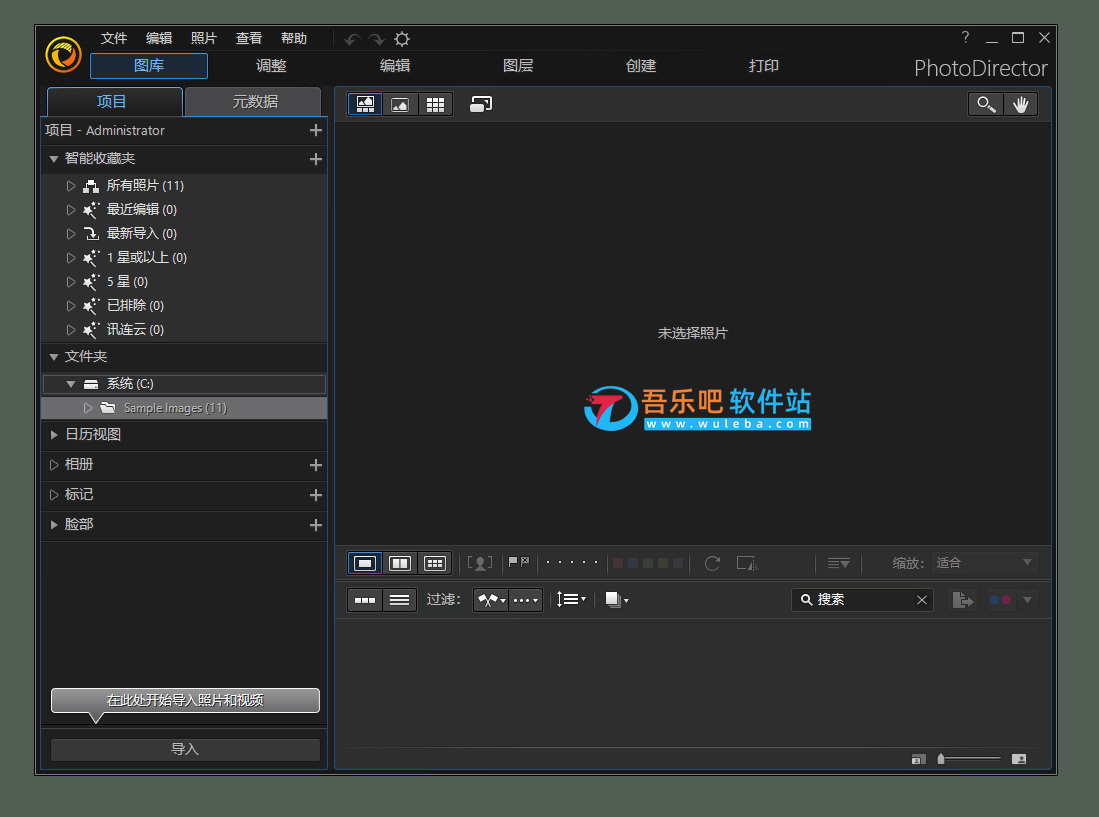Select the pan hand tool

tap(1020, 104)
